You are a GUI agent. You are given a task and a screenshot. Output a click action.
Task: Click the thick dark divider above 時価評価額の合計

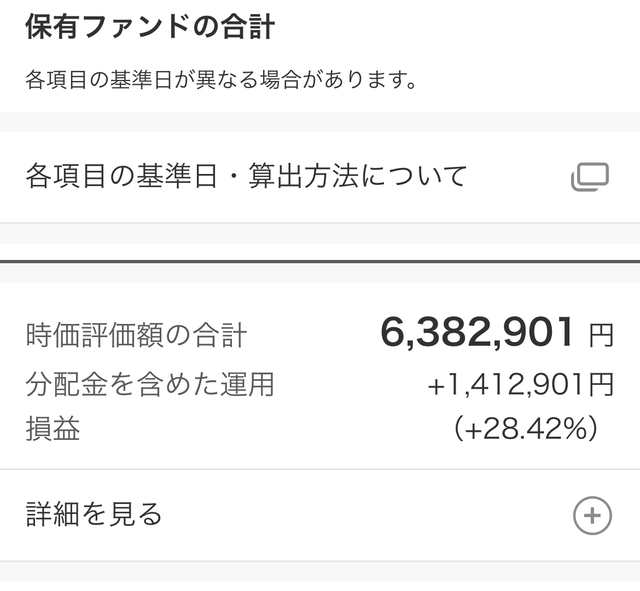(x=320, y=262)
